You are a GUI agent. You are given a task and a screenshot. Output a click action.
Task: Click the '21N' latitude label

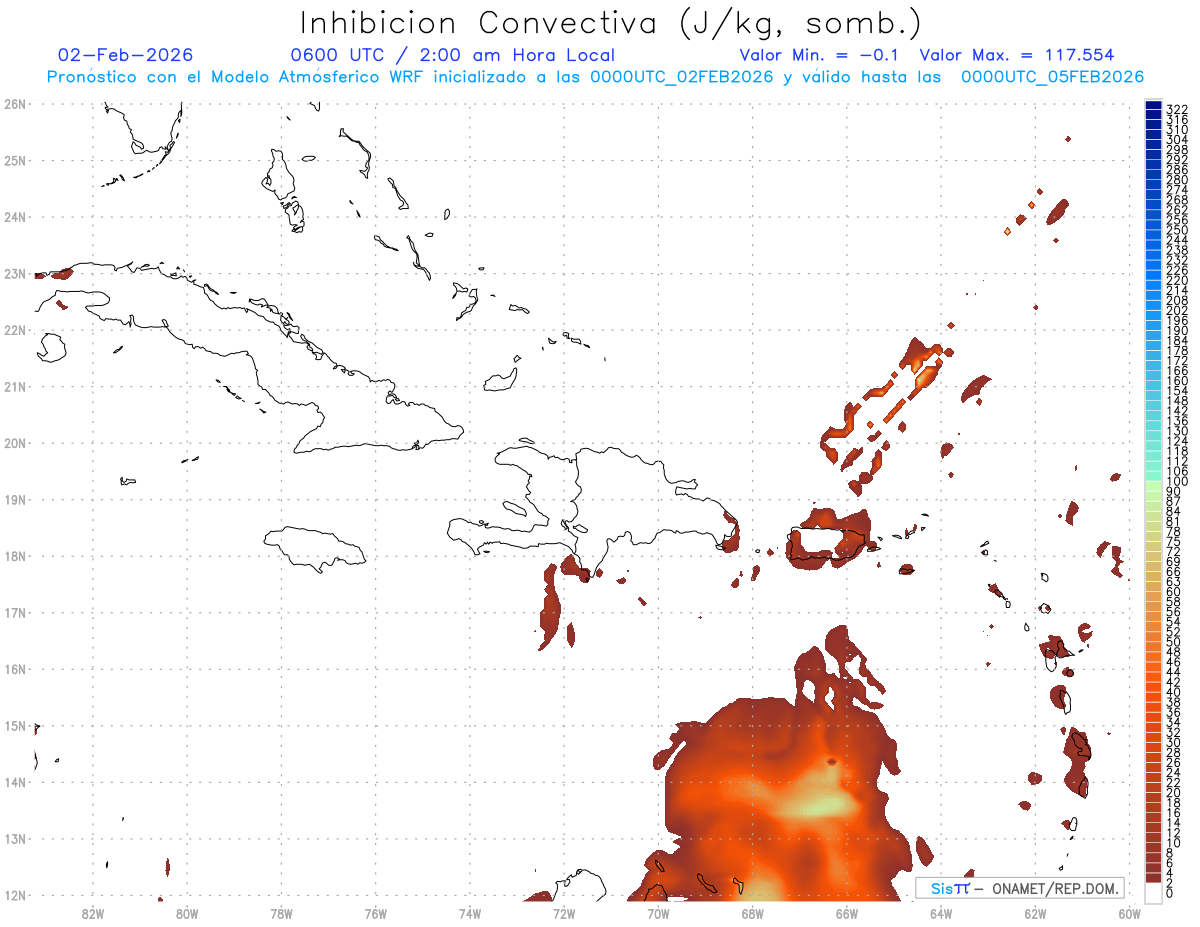pyautogui.click(x=14, y=386)
